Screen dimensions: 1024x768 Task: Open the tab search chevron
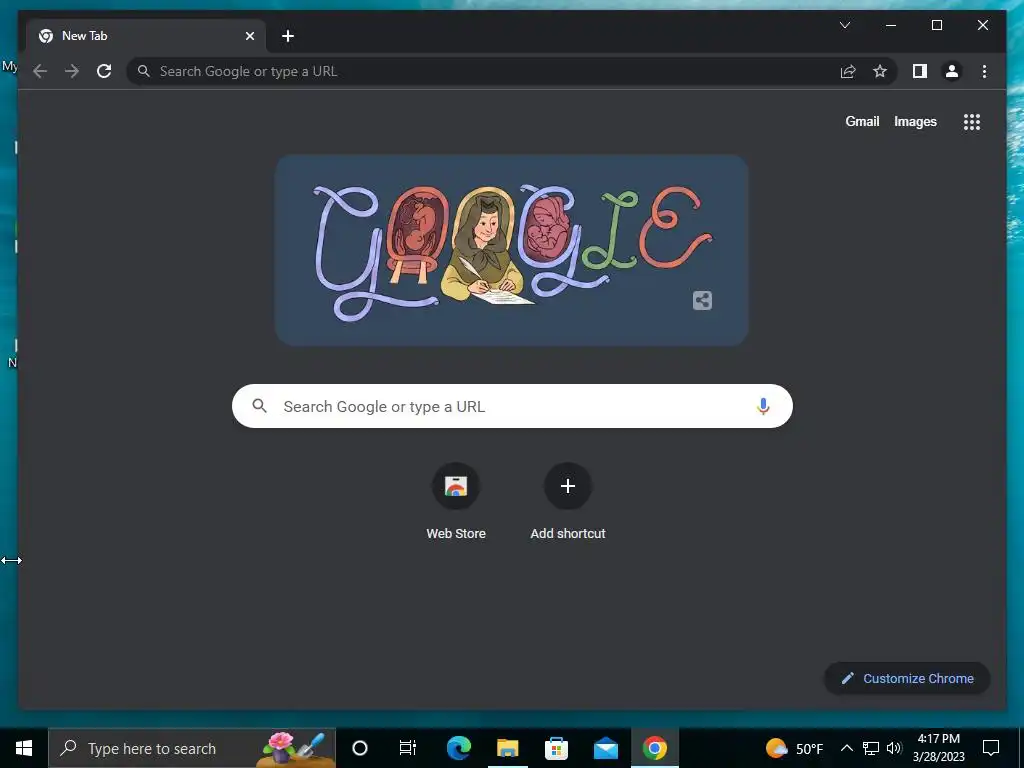click(844, 25)
